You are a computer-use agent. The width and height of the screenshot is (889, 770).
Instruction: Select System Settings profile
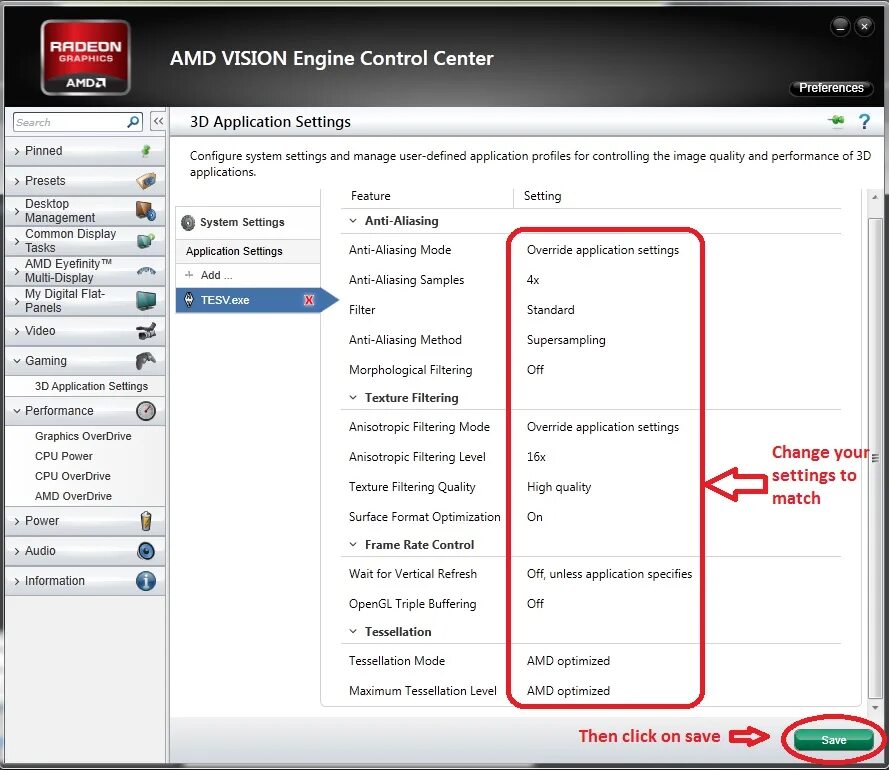pos(248,222)
